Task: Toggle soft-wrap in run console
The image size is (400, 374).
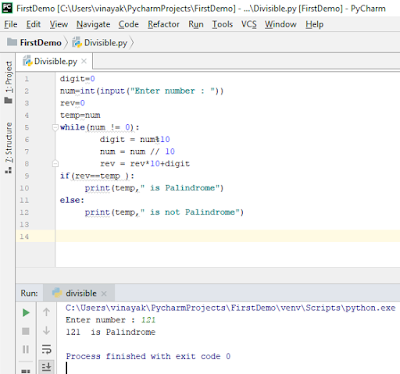Action: [x=46, y=349]
